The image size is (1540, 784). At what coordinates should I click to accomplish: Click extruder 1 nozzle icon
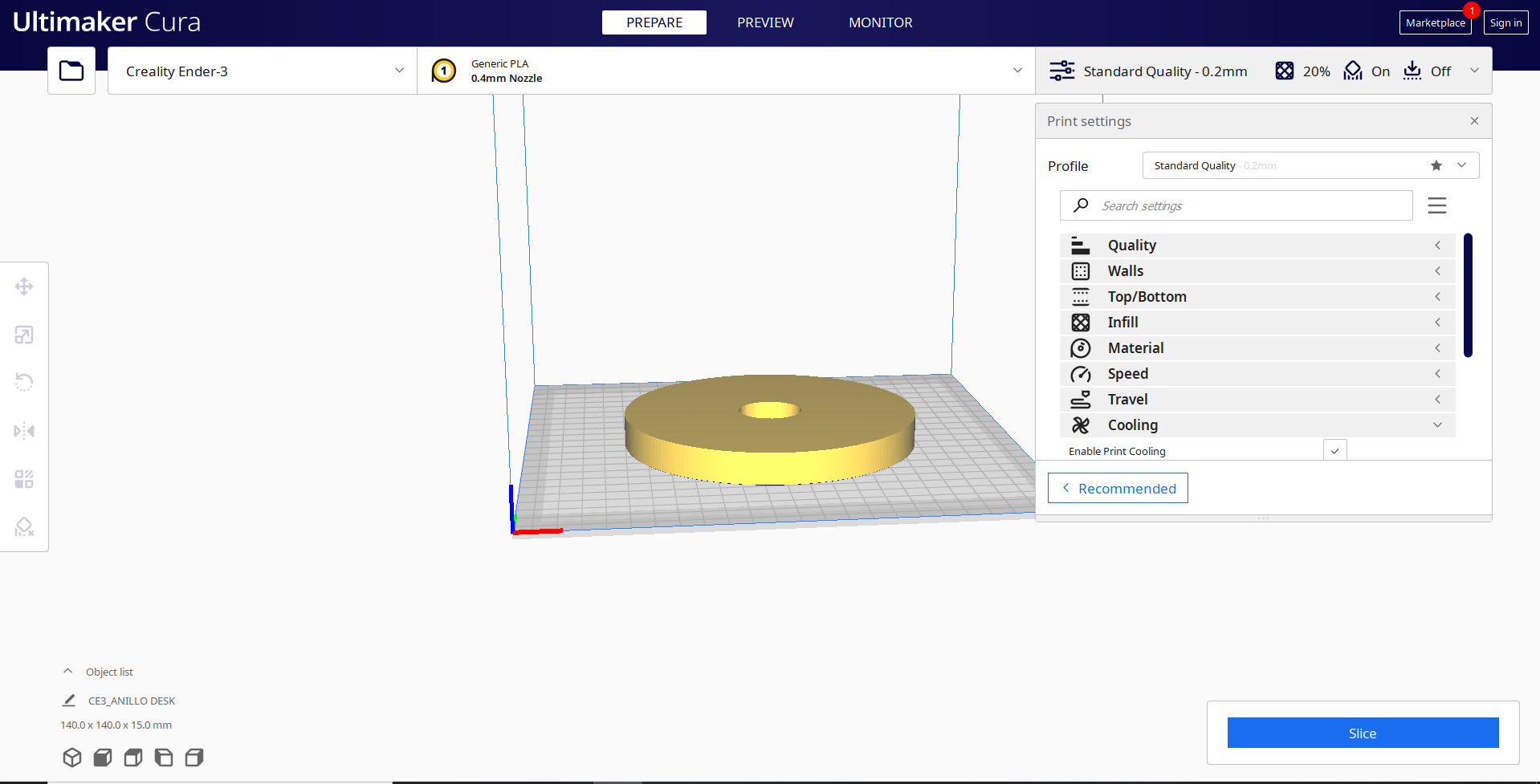[444, 71]
